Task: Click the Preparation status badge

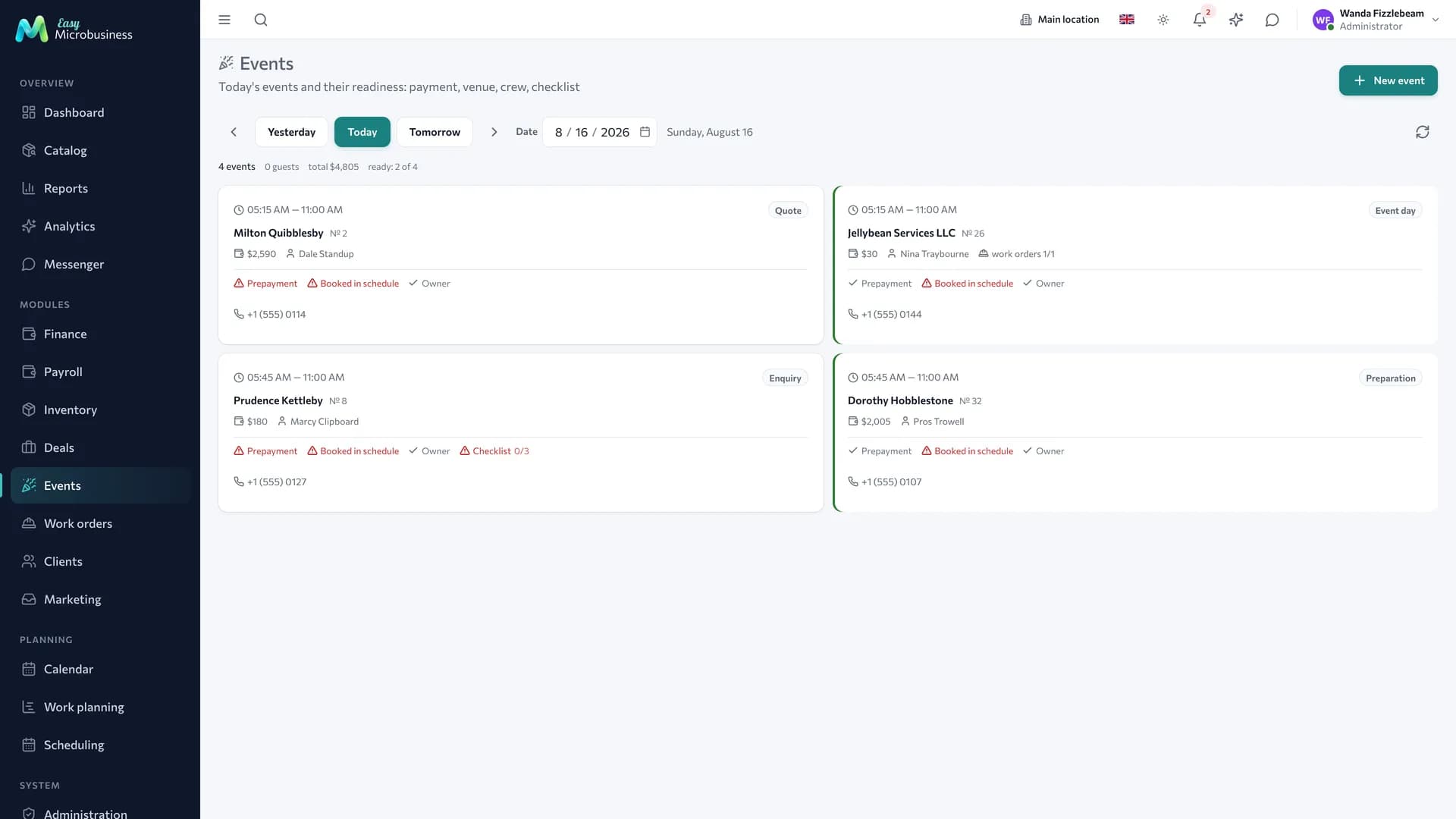Action: tap(1390, 378)
